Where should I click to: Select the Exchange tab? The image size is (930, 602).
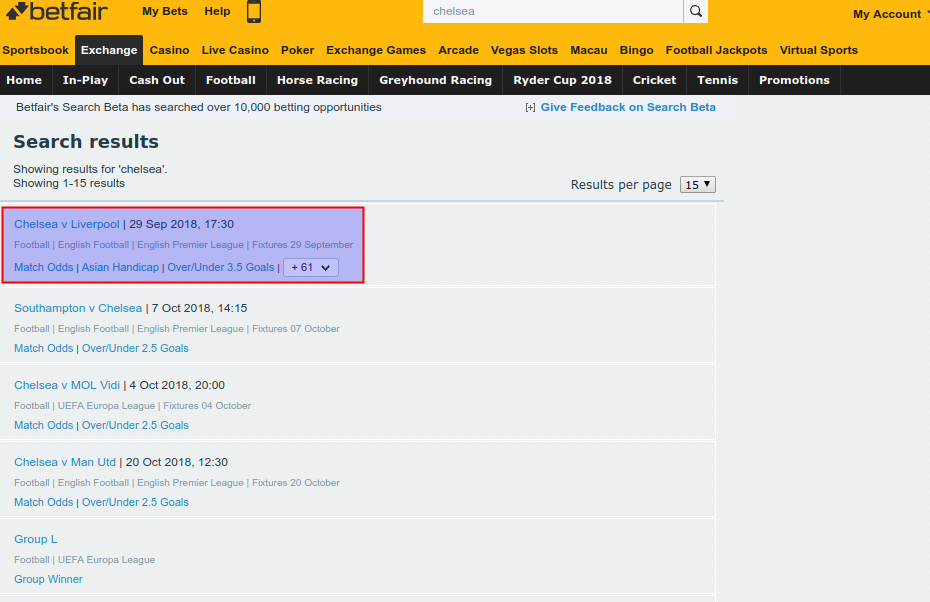109,50
